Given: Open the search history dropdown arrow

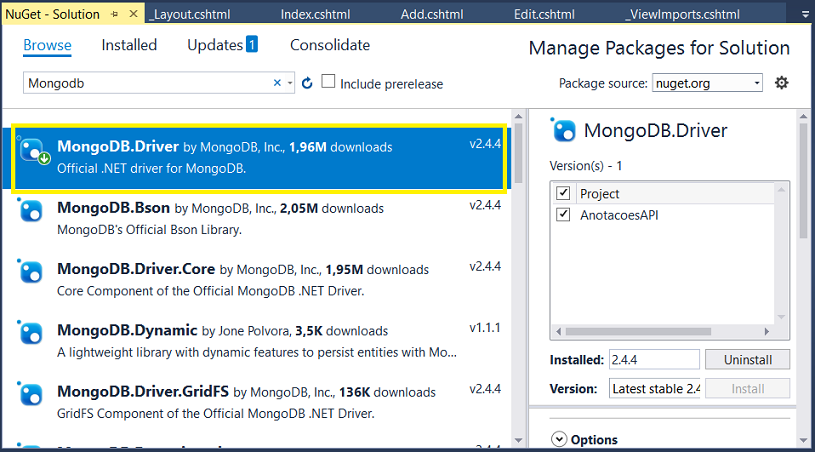Looking at the screenshot, I should [x=290, y=83].
